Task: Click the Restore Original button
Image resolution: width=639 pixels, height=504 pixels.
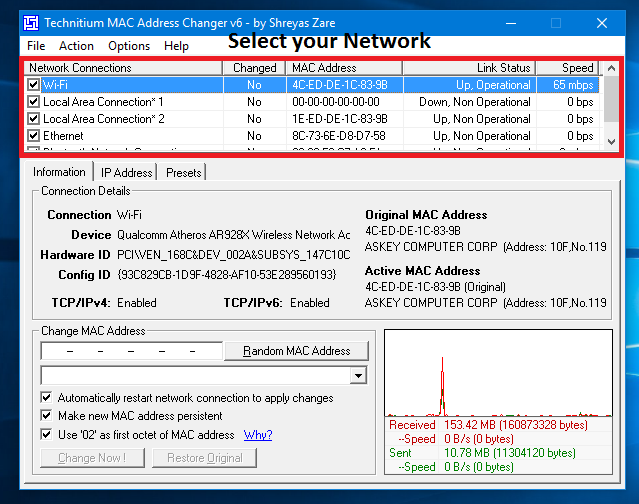Action: (x=205, y=458)
